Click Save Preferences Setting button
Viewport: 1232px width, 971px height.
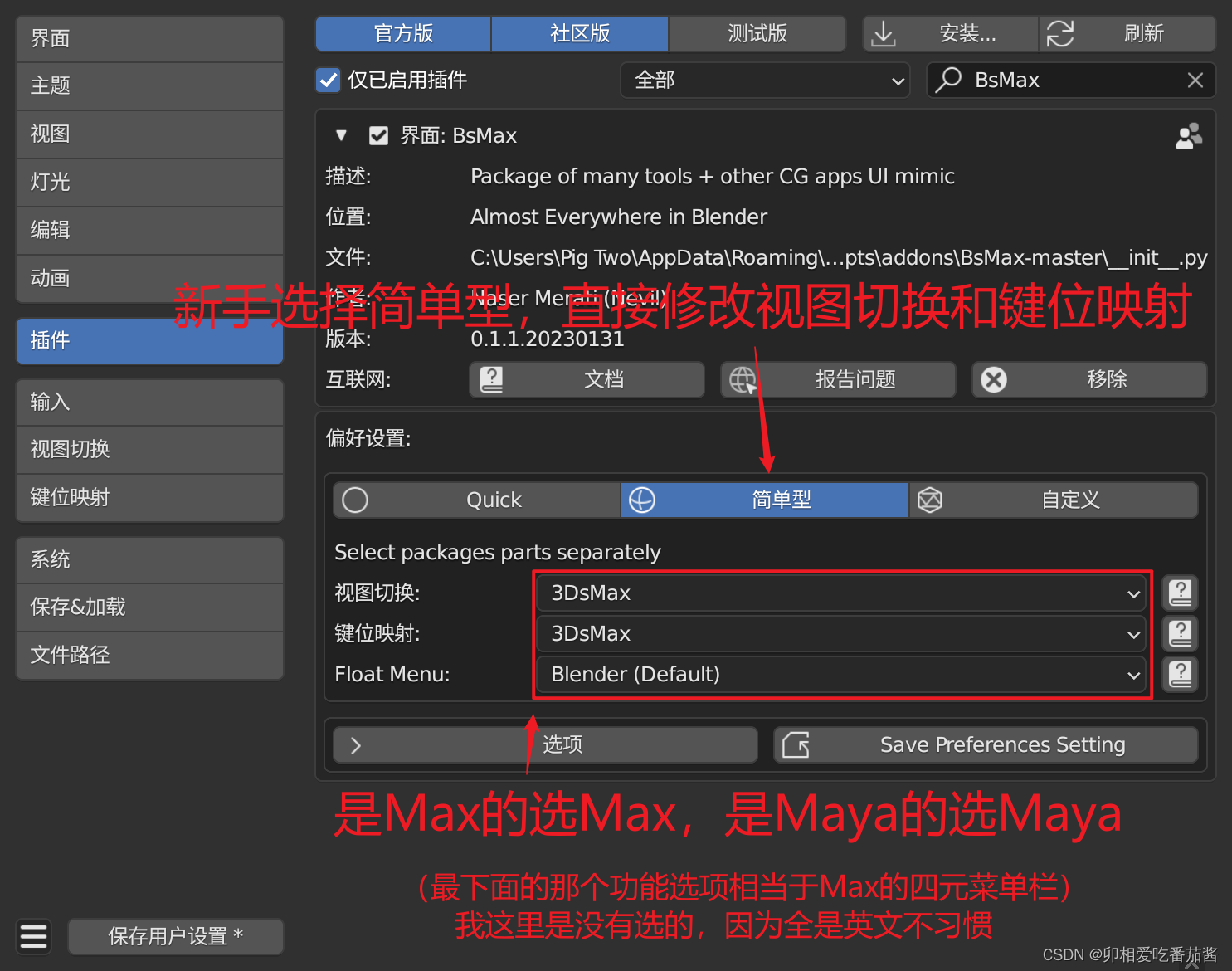tap(986, 745)
